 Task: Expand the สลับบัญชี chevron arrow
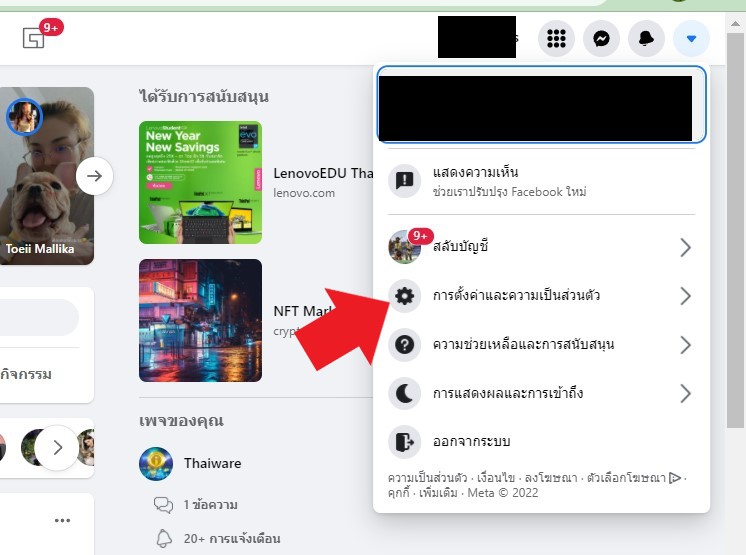(x=685, y=247)
